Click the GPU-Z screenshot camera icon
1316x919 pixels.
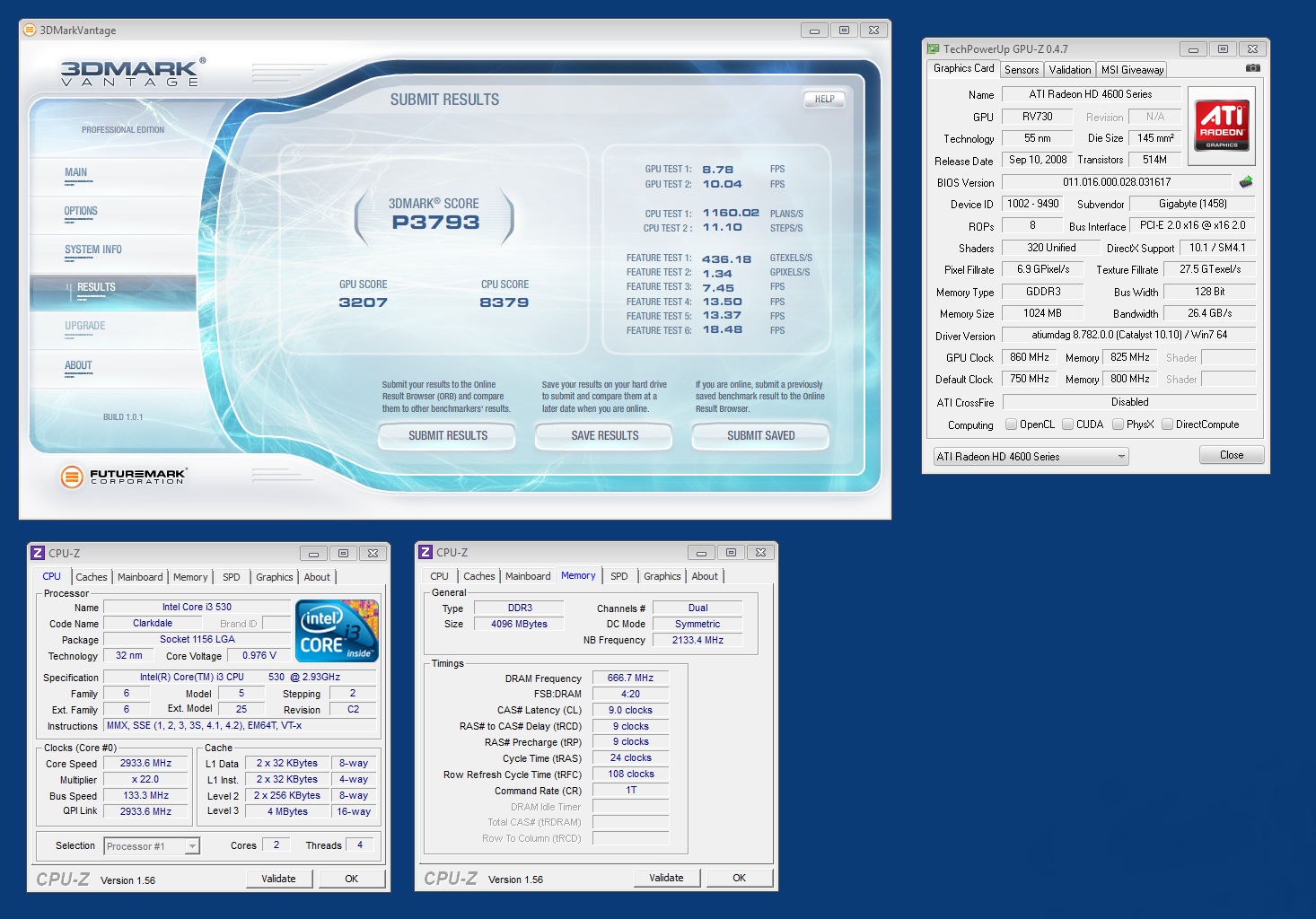1252,68
